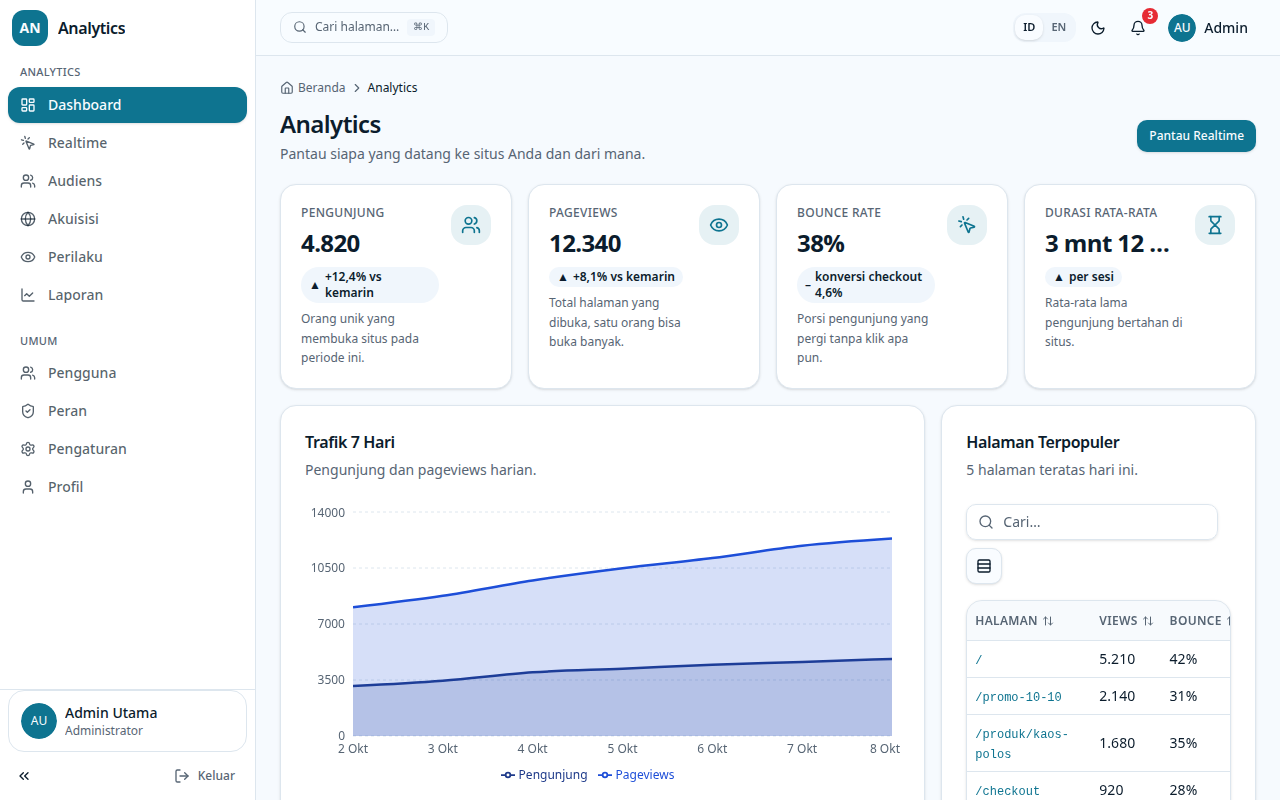Click the konversi checkout 4,6% badge
The width and height of the screenshot is (1280, 800).
point(866,285)
